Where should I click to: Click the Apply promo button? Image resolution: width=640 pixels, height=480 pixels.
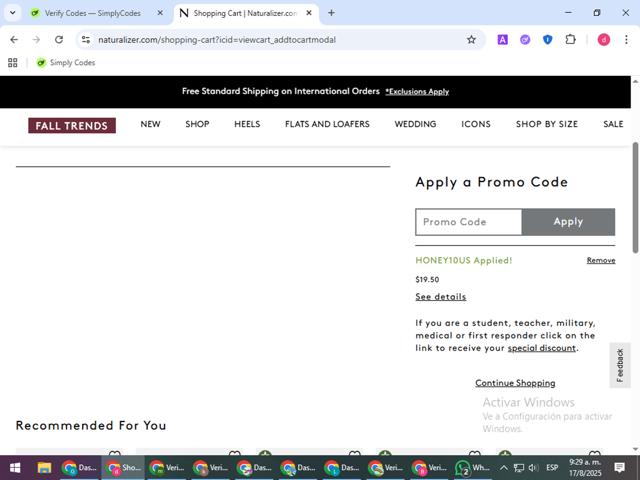click(568, 222)
